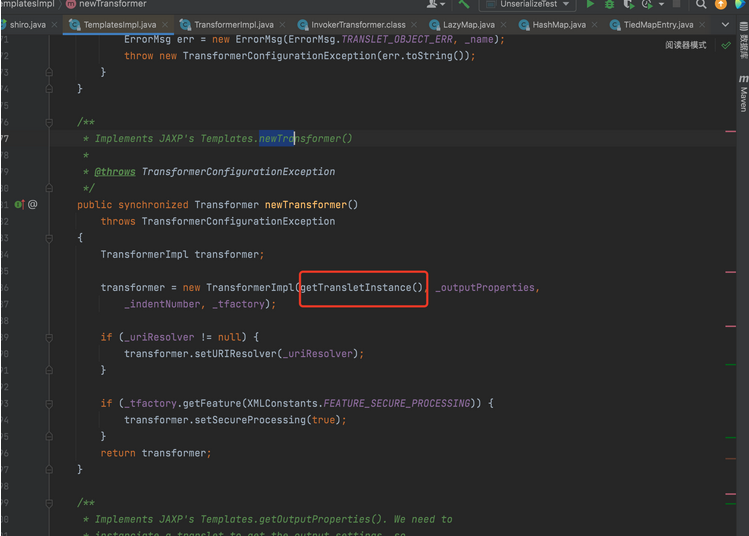Close the InvokerTransformer.class tab
The height and width of the screenshot is (536, 749).
click(x=414, y=24)
